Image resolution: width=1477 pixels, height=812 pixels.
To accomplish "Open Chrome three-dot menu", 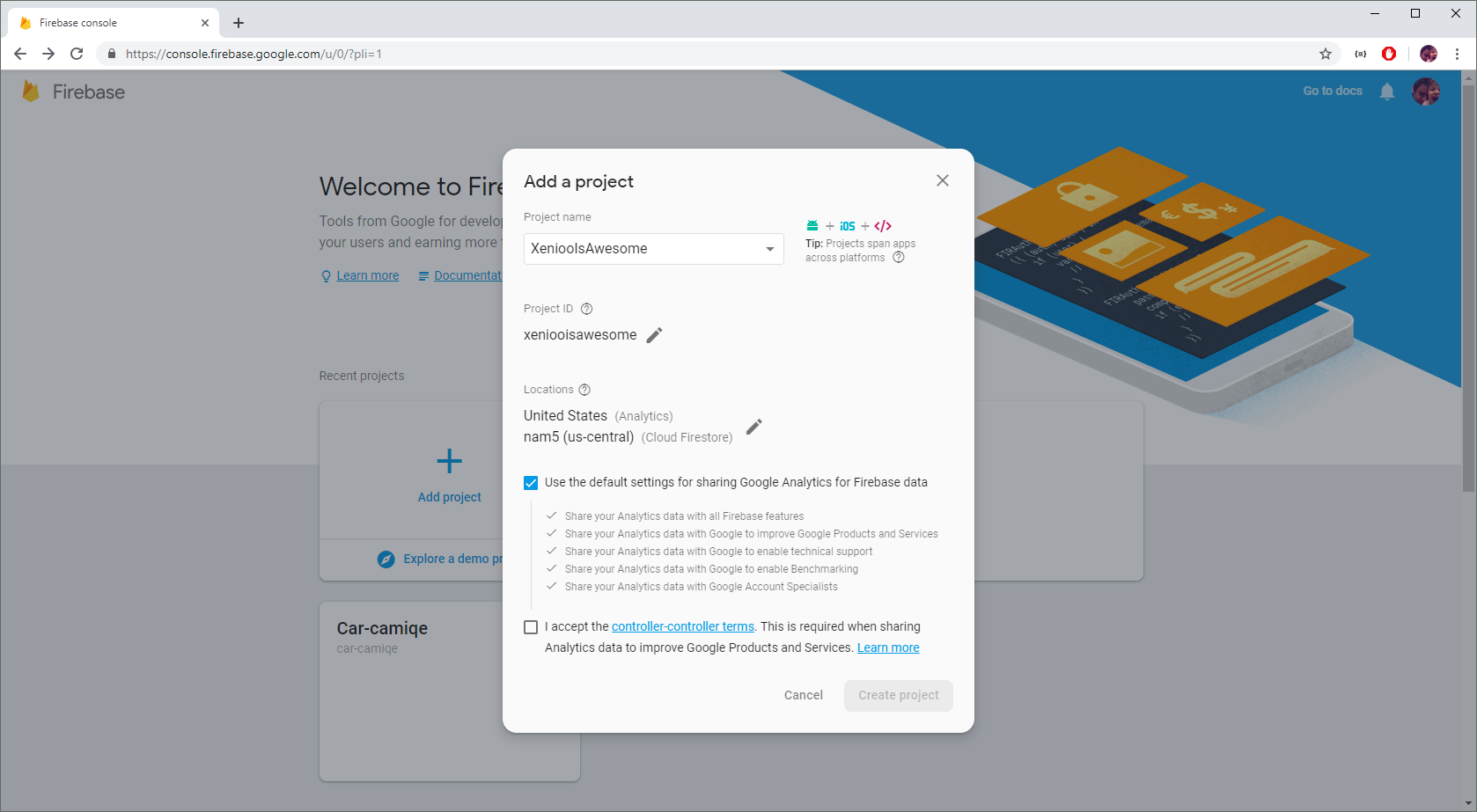I will [1458, 54].
